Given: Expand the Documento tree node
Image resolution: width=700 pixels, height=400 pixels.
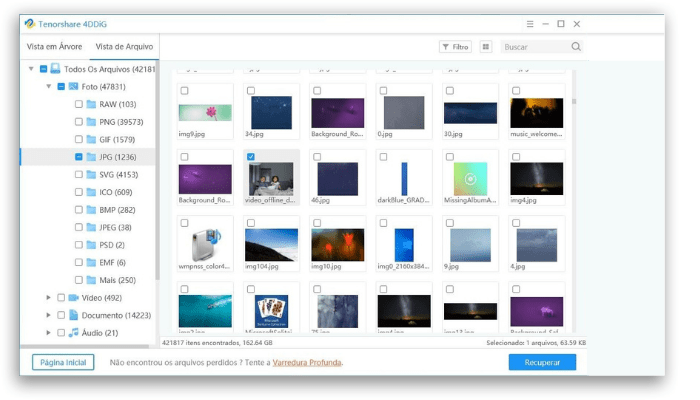Looking at the screenshot, I should point(49,315).
